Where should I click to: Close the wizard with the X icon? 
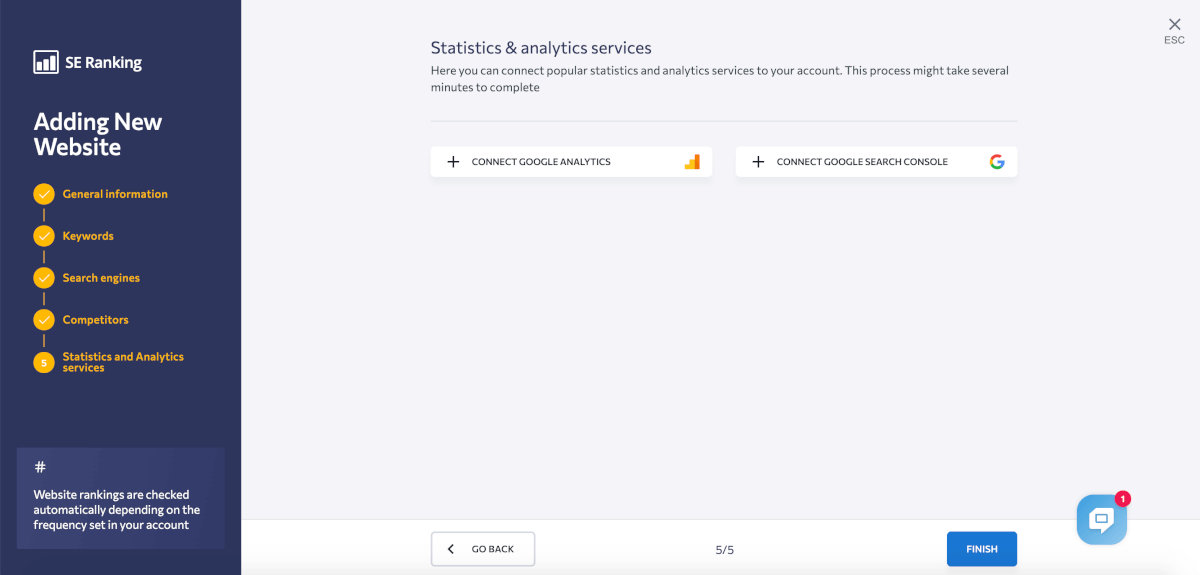1174,25
